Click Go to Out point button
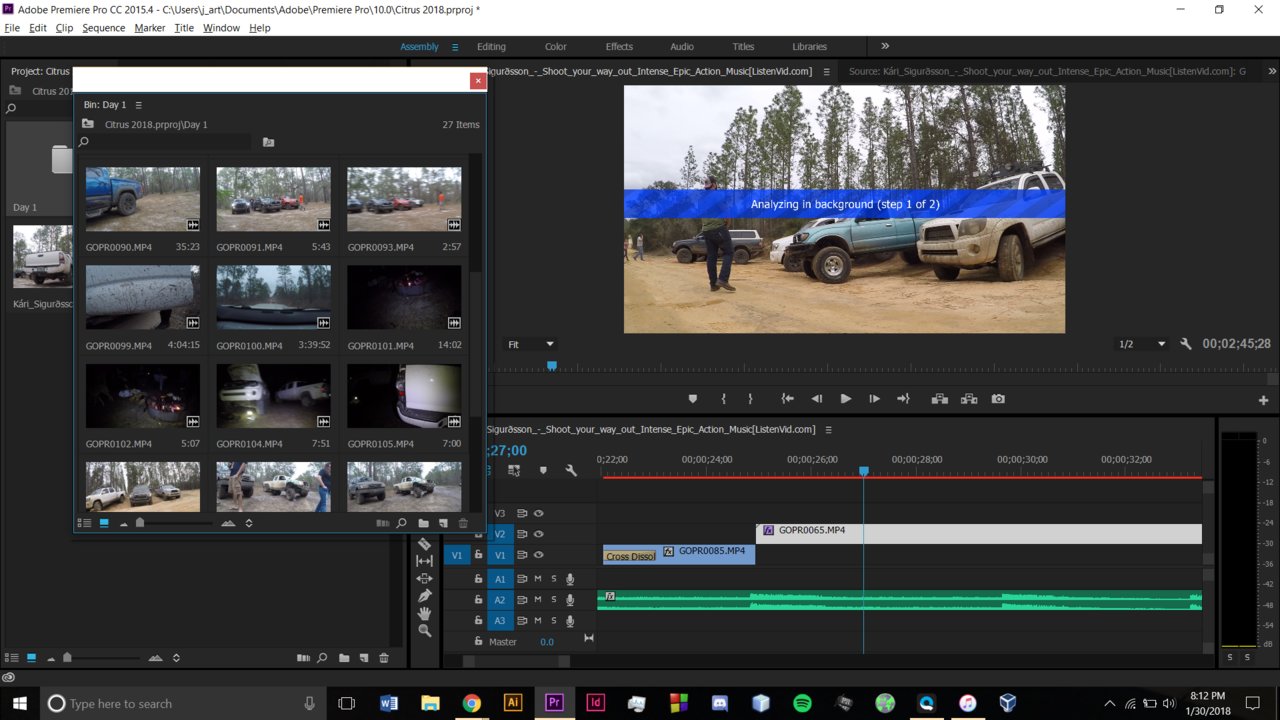 (903, 399)
